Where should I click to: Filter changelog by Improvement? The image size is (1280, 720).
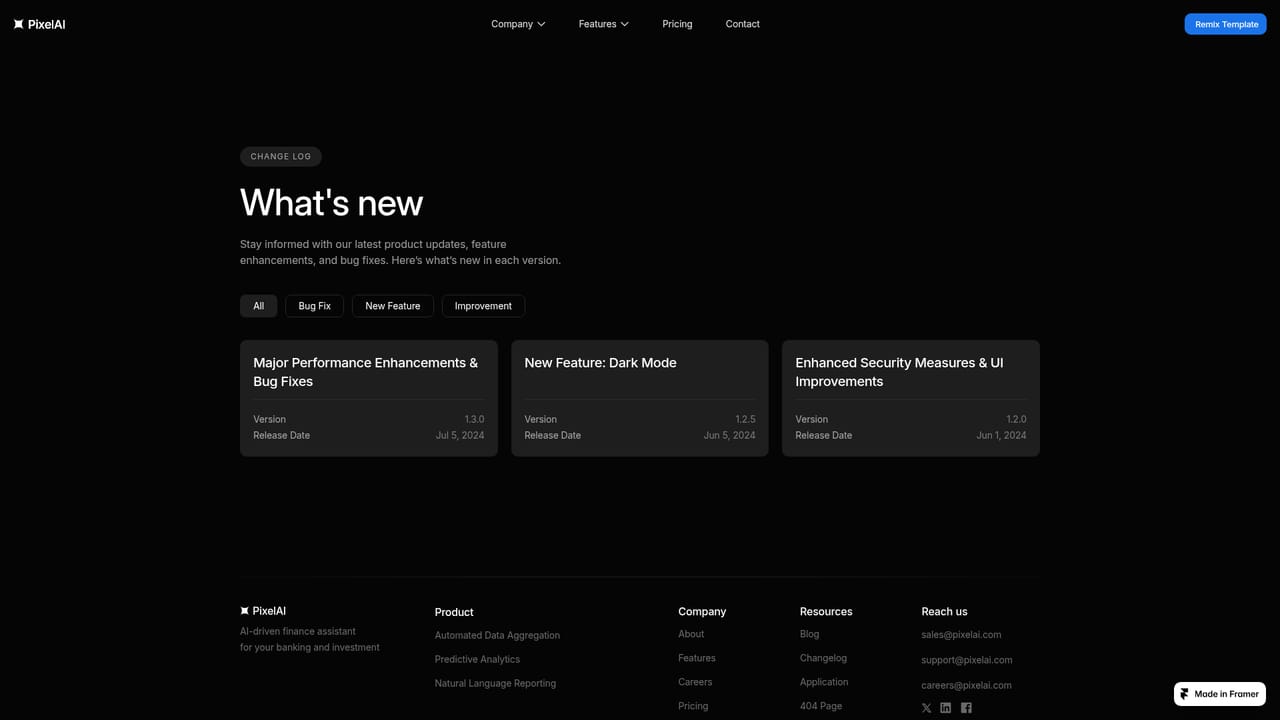click(x=483, y=306)
